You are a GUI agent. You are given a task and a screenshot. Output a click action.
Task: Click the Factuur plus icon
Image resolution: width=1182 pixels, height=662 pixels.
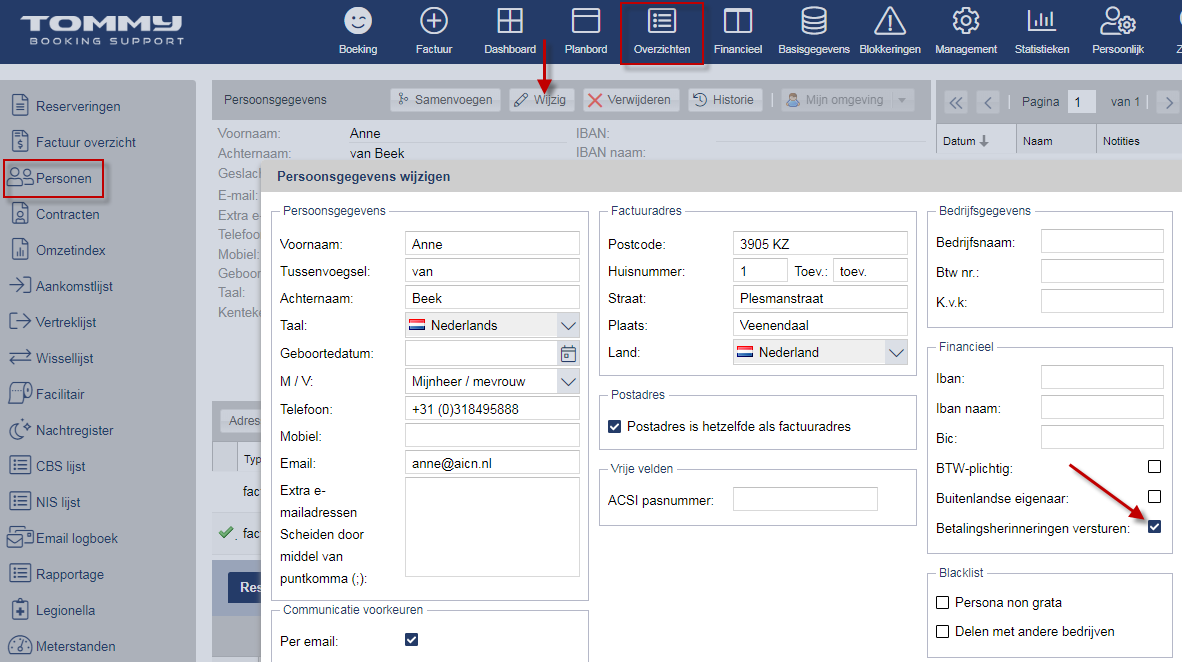(433, 21)
